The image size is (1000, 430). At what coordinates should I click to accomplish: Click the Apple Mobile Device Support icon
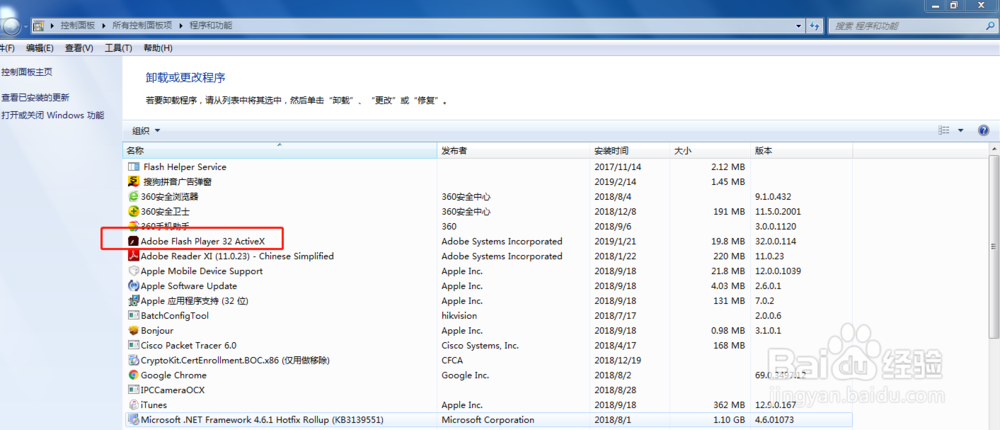[133, 271]
